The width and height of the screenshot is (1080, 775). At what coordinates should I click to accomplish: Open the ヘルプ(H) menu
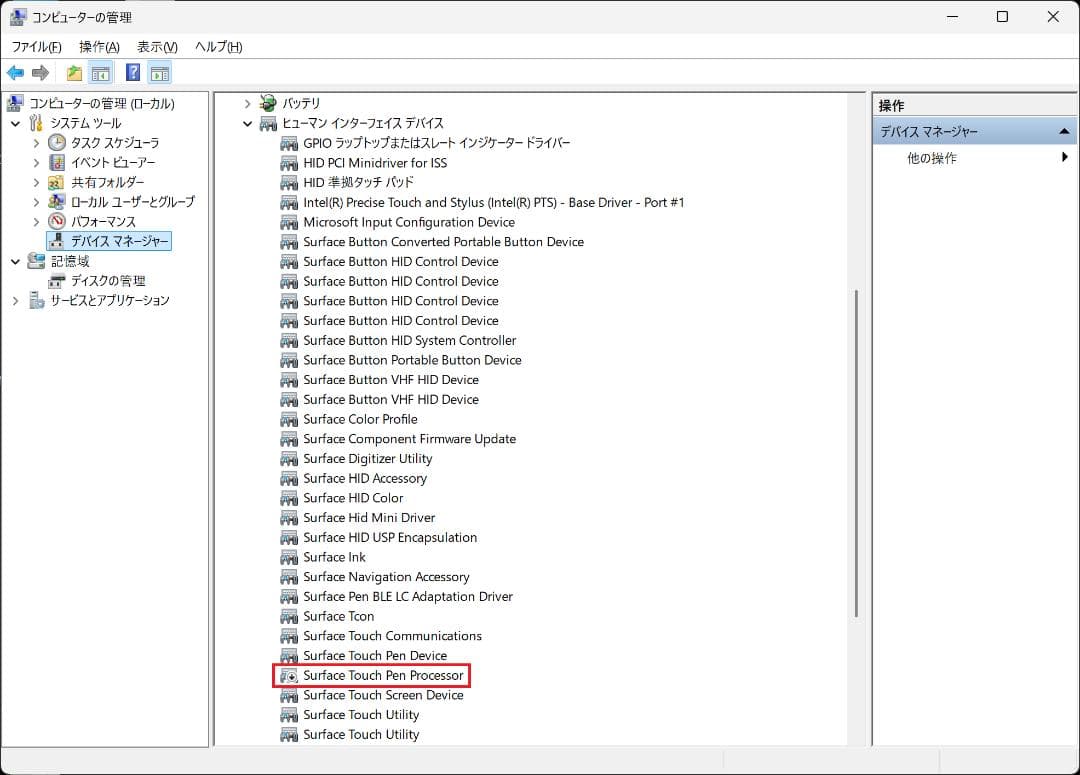click(218, 47)
